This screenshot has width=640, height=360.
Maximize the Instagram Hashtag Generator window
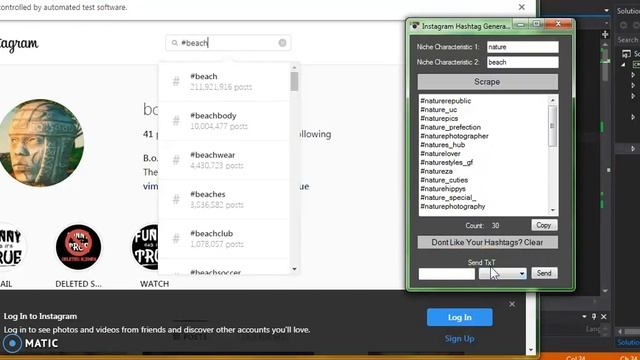click(537, 24)
